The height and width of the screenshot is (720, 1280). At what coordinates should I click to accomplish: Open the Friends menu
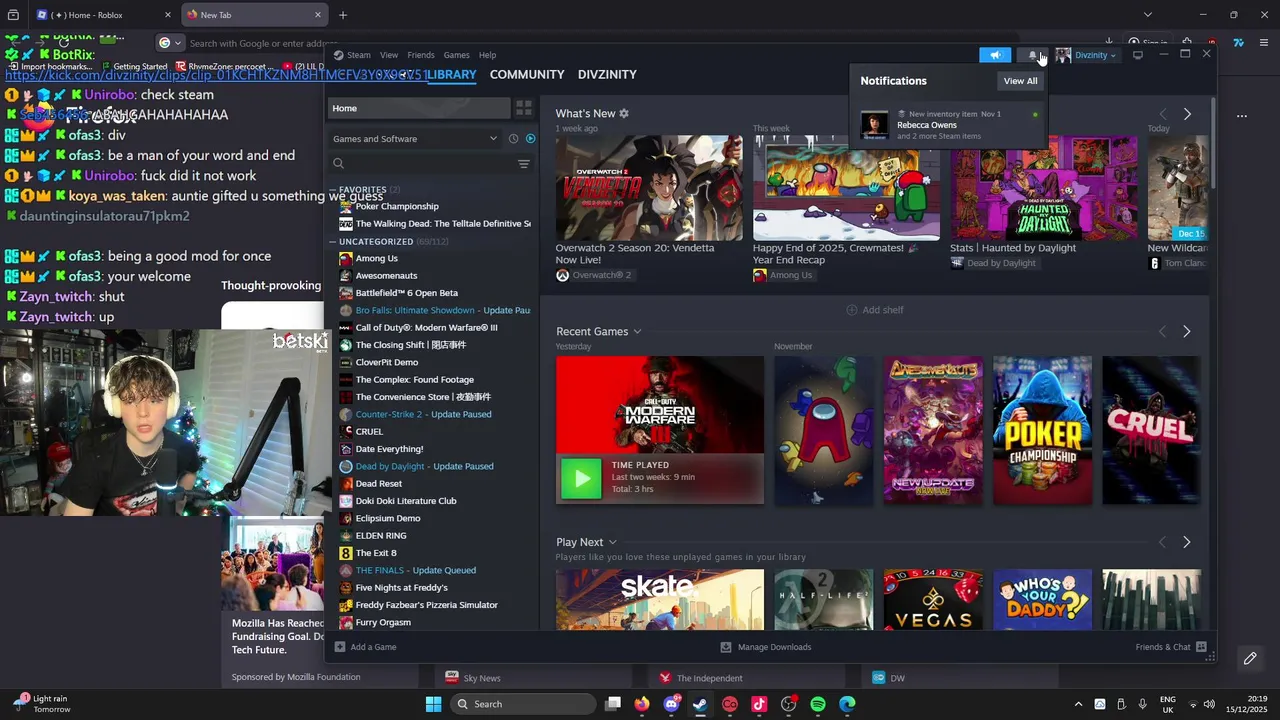tap(421, 55)
